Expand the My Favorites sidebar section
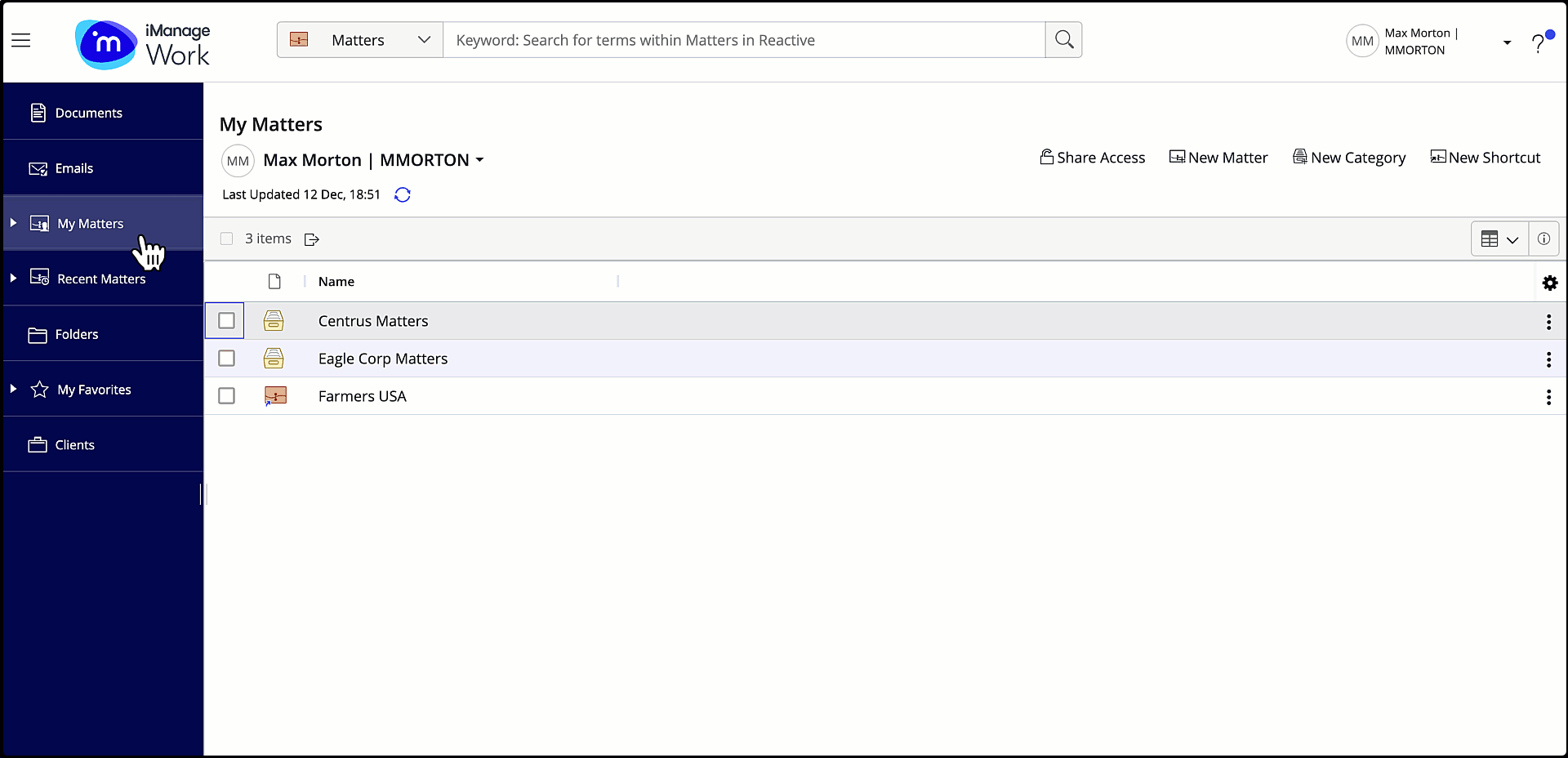 [x=13, y=390]
